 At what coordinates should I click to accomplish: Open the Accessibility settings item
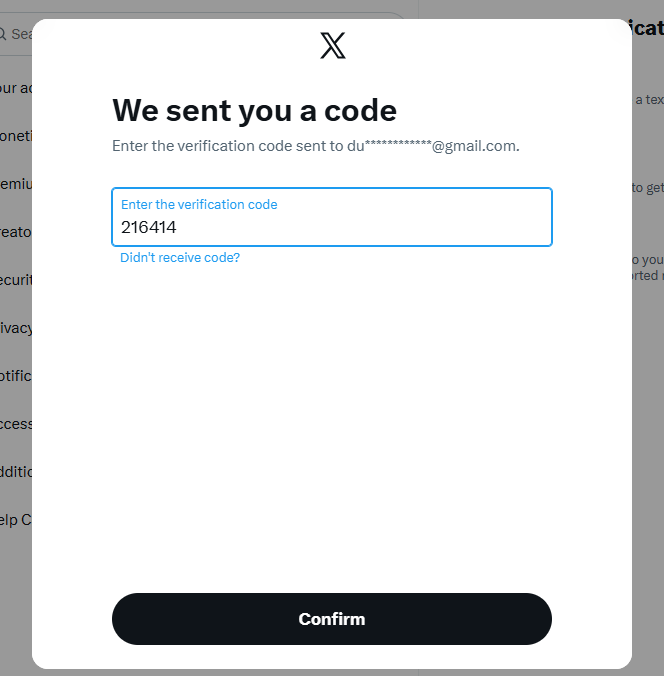tap(15, 424)
